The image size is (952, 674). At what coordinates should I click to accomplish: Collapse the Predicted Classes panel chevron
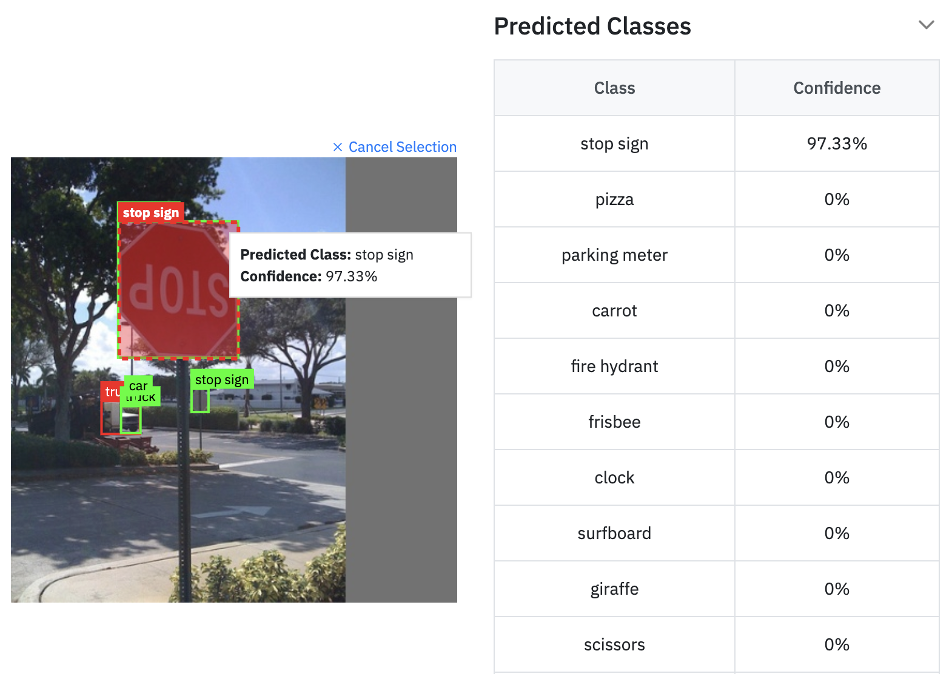(x=926, y=26)
